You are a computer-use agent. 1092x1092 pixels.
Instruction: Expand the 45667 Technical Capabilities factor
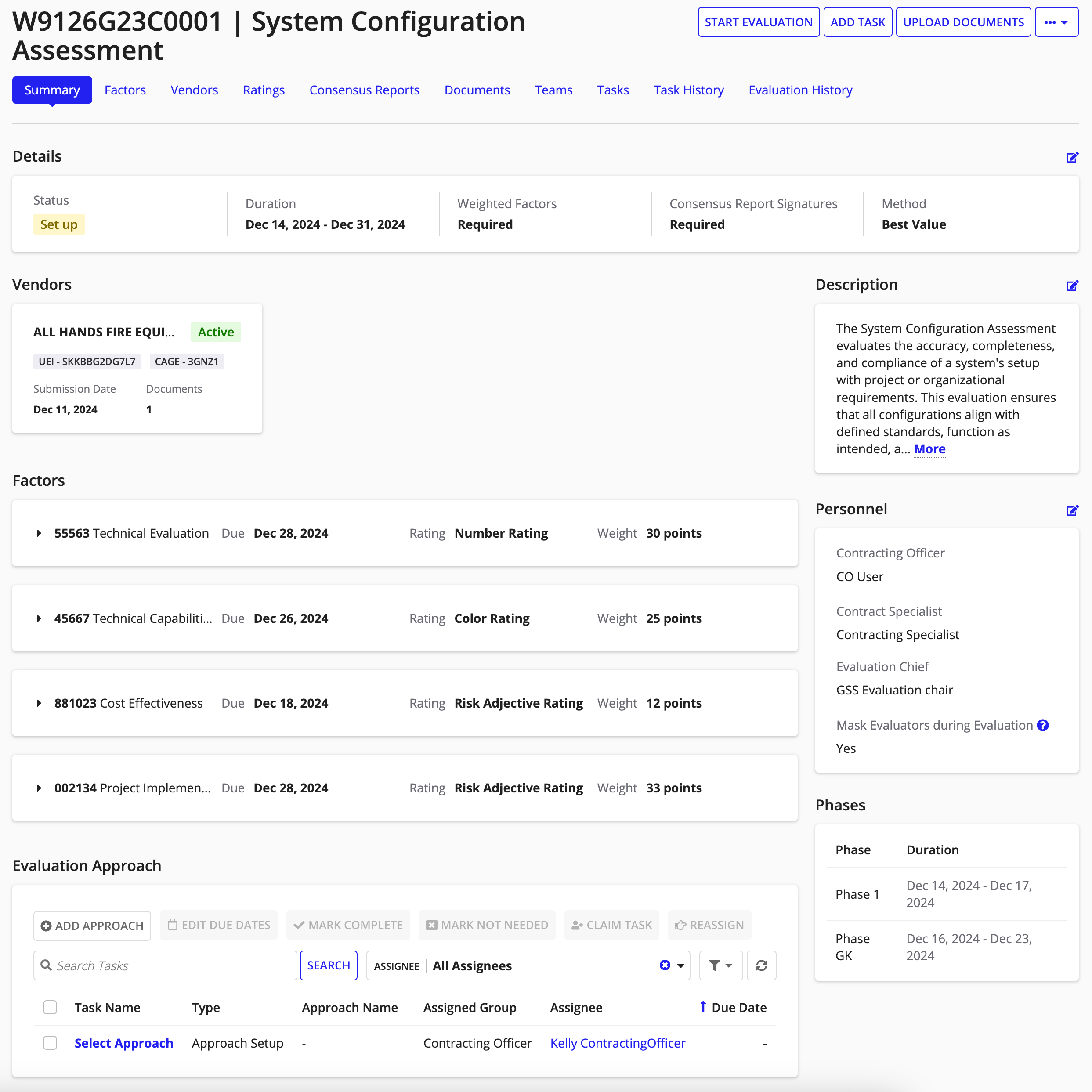(x=39, y=618)
